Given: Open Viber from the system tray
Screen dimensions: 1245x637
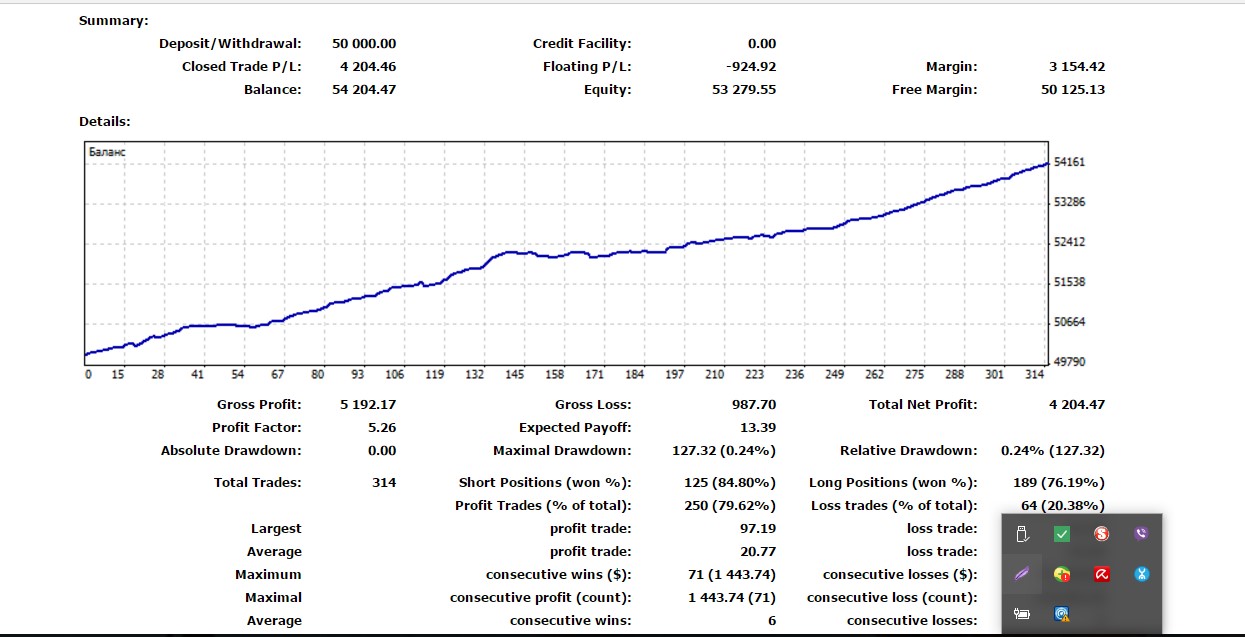Looking at the screenshot, I should click(x=1142, y=534).
